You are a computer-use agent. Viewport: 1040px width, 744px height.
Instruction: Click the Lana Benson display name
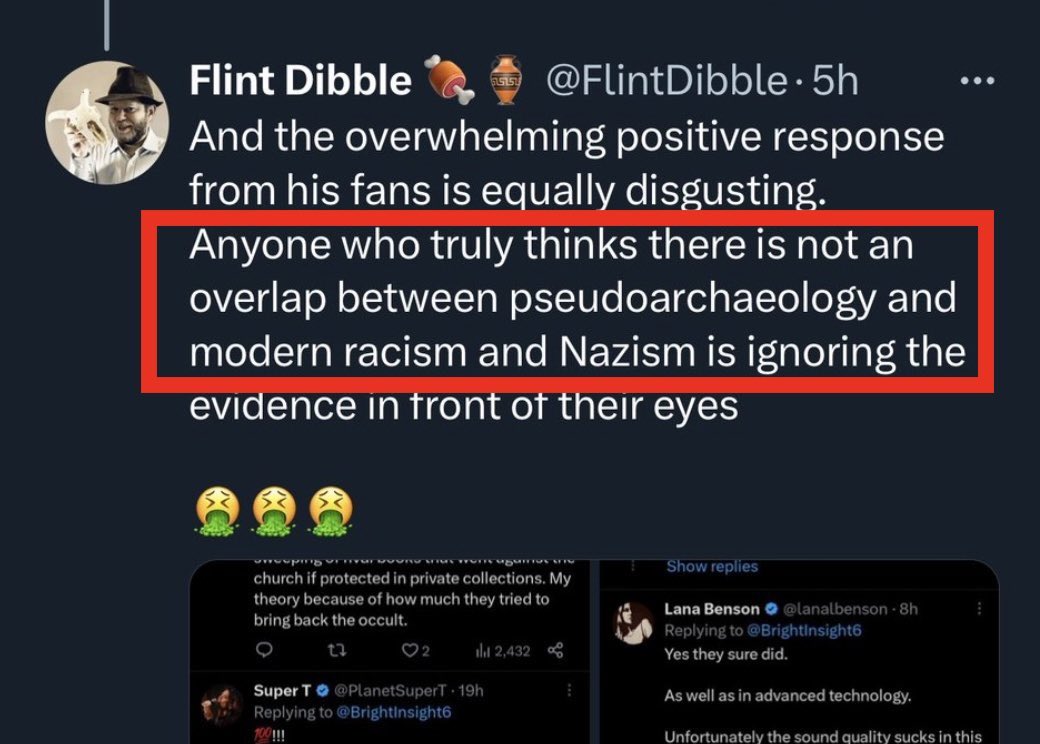coord(713,608)
